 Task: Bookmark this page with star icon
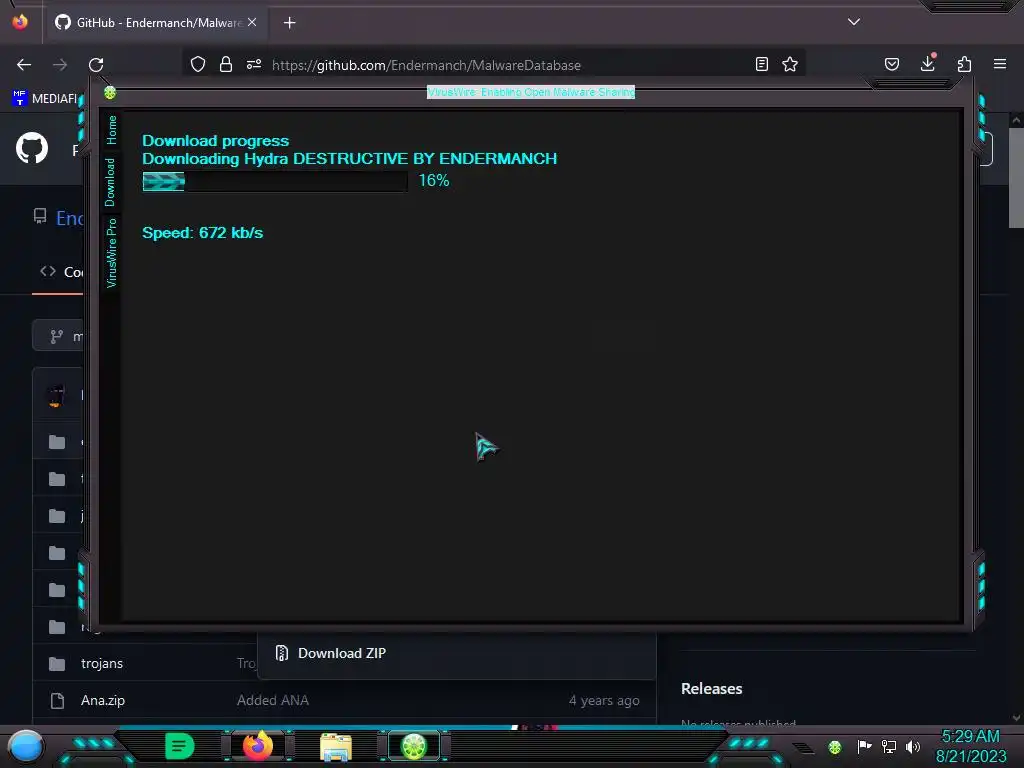[790, 64]
